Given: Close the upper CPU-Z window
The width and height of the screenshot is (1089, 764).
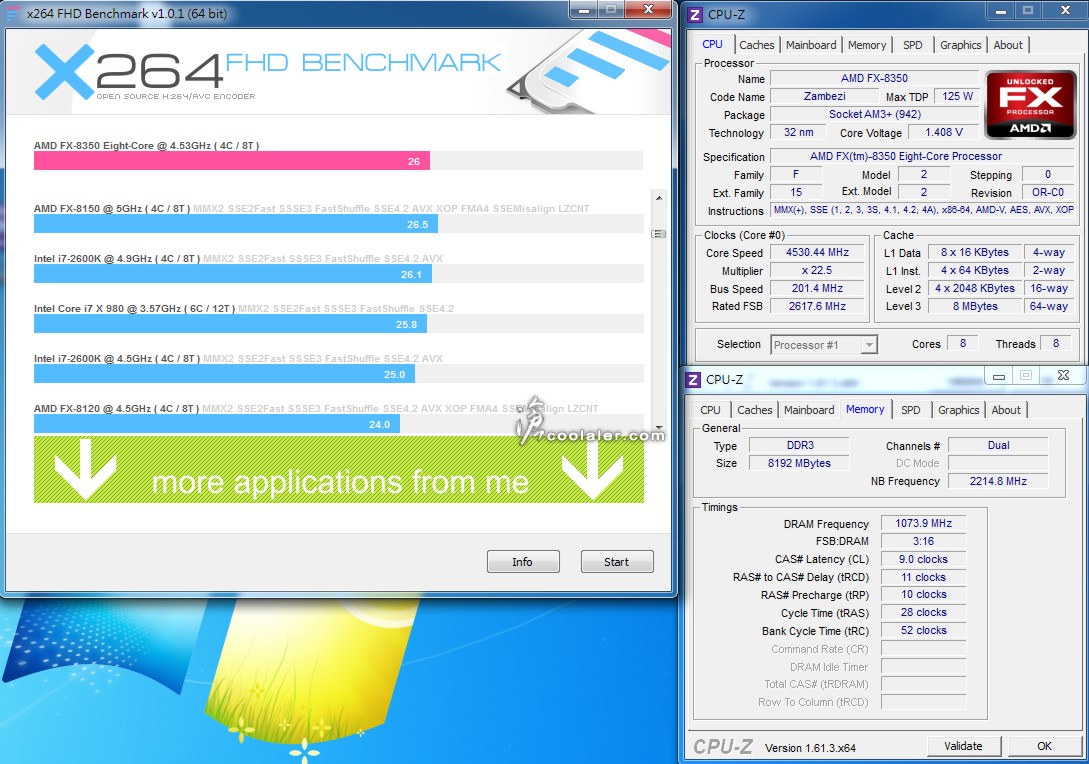Looking at the screenshot, I should (x=1065, y=10).
